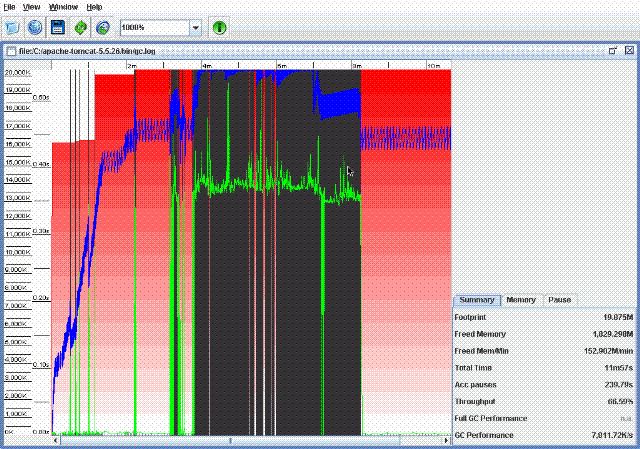
Task: Open the Window menu
Action: 63,7
